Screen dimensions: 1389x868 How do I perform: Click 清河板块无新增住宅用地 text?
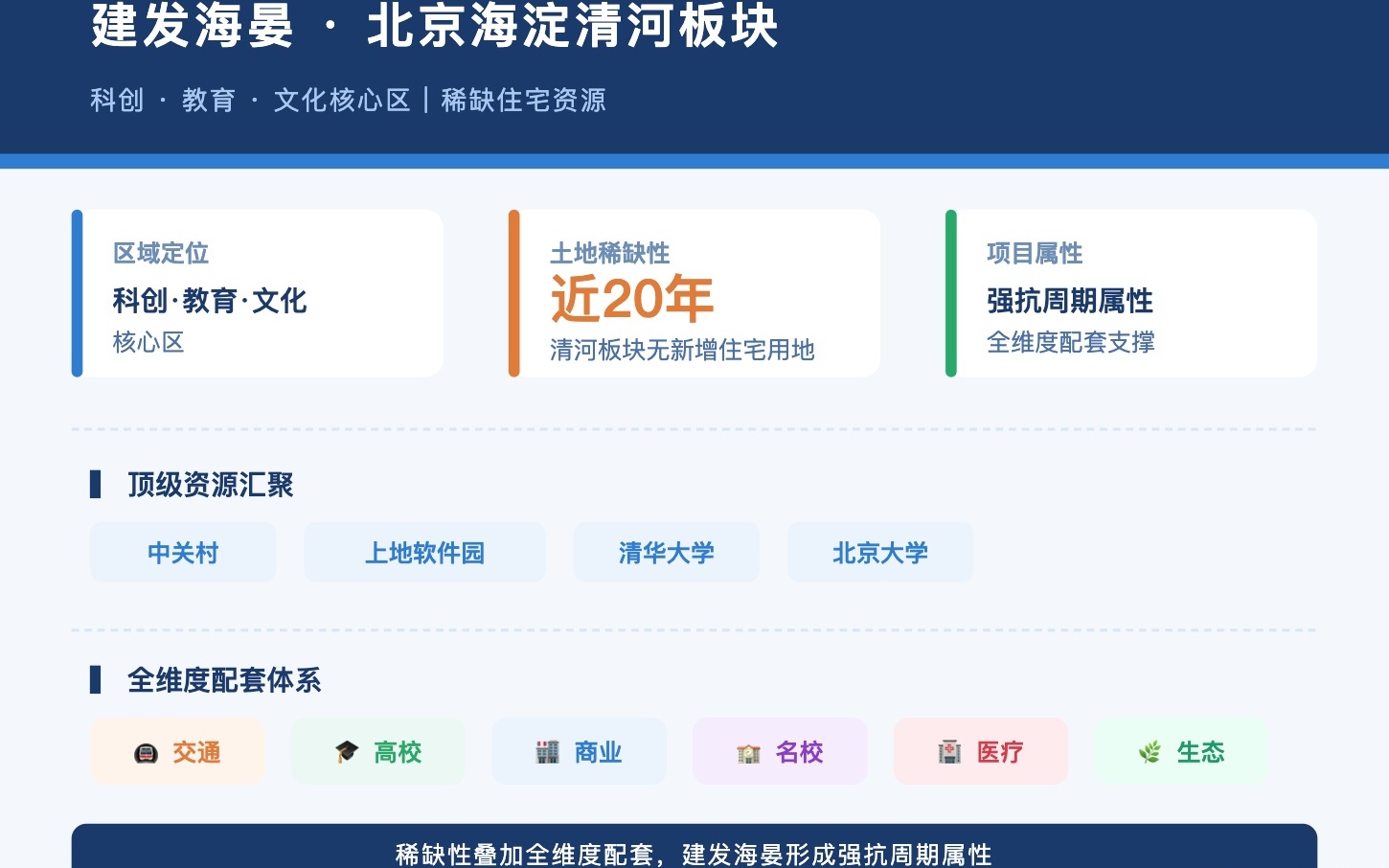pos(682,350)
